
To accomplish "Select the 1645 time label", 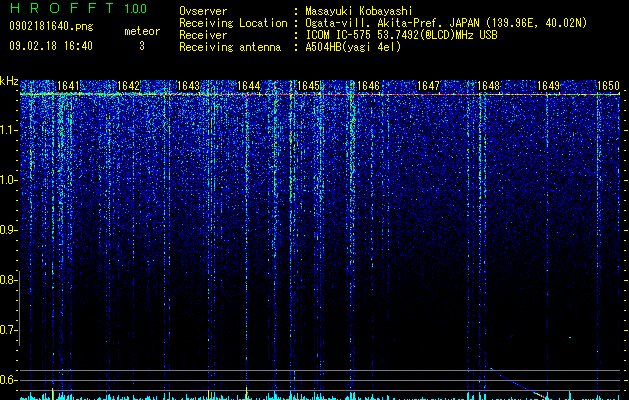I will [308, 86].
